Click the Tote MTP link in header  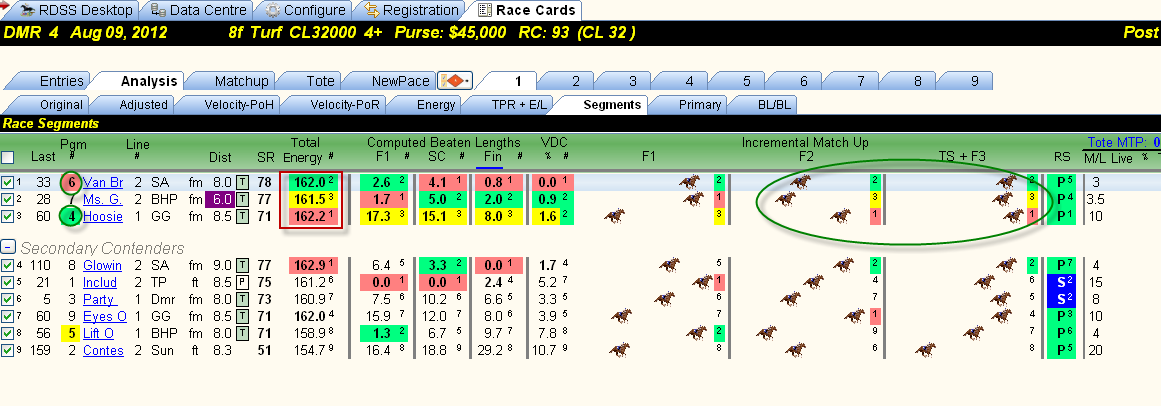1123,143
